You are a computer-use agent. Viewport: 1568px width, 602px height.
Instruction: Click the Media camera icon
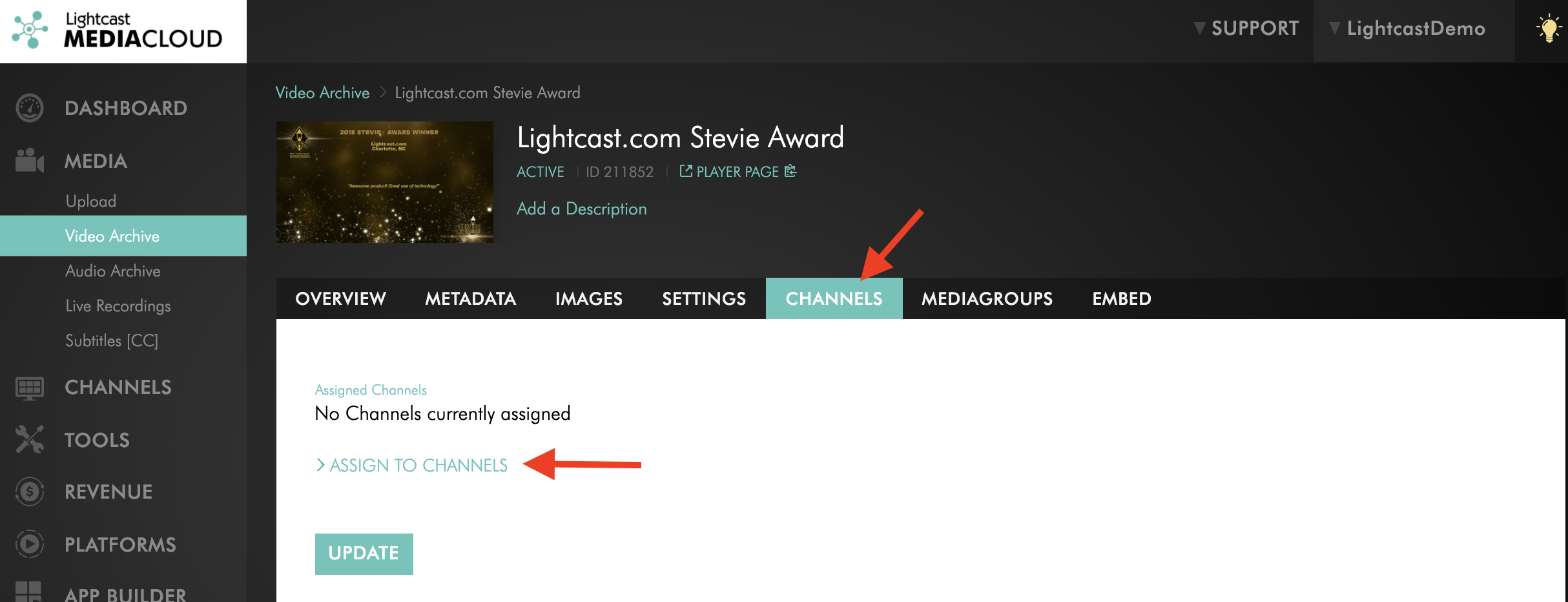(30, 161)
